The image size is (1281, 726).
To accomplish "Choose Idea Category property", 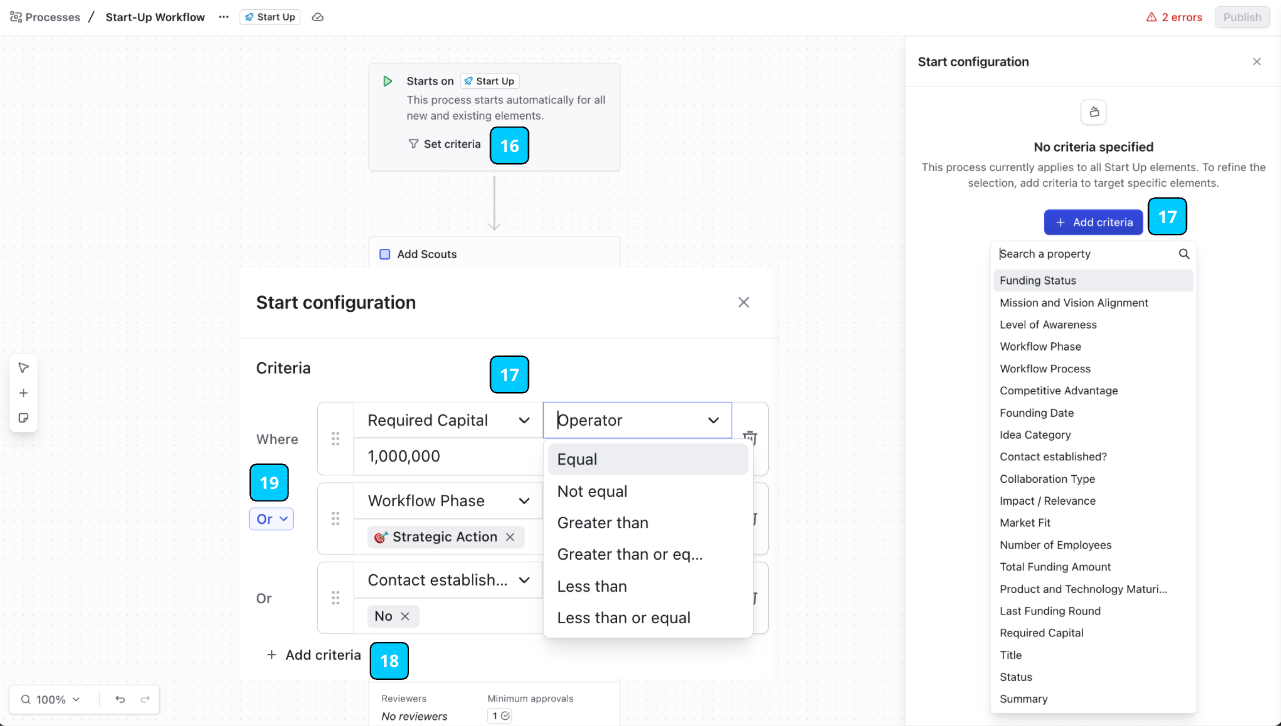I will tap(1093, 435).
